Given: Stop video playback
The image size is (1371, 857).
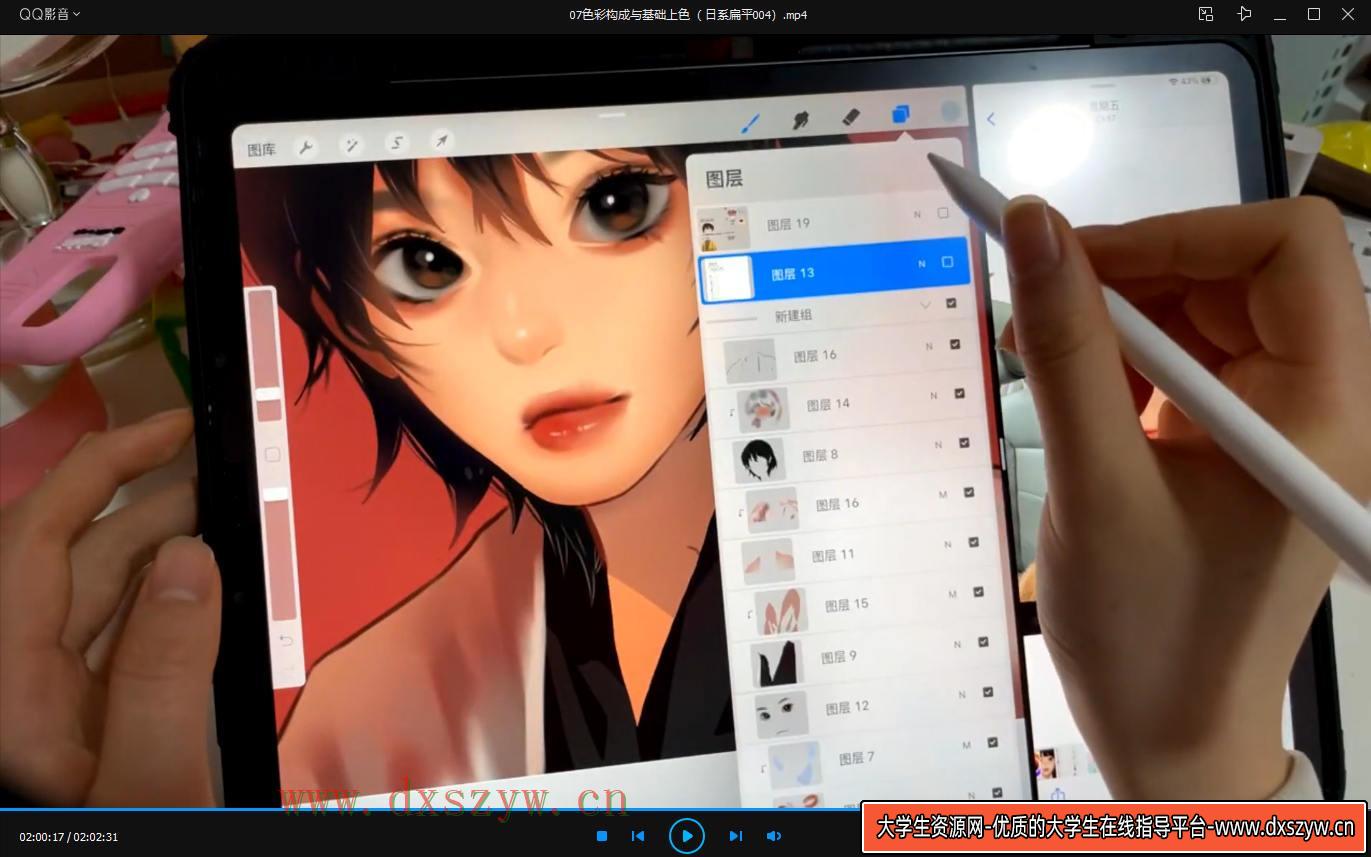Looking at the screenshot, I should [602, 836].
